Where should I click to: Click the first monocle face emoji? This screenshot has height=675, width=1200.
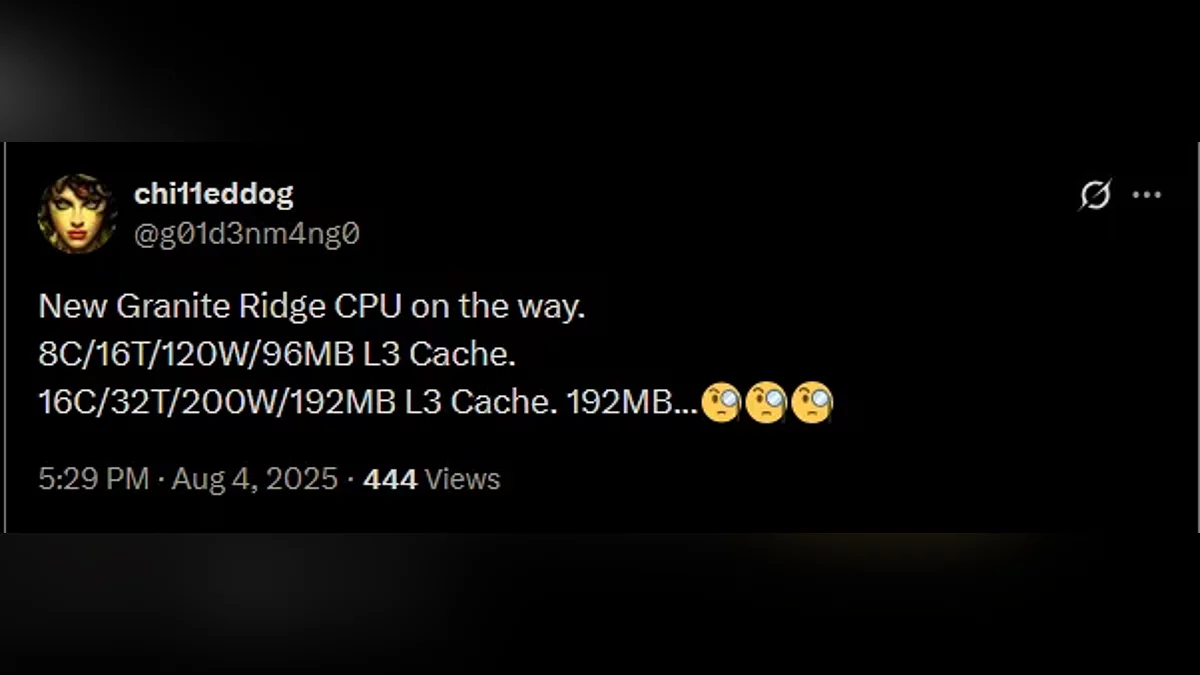tap(720, 403)
